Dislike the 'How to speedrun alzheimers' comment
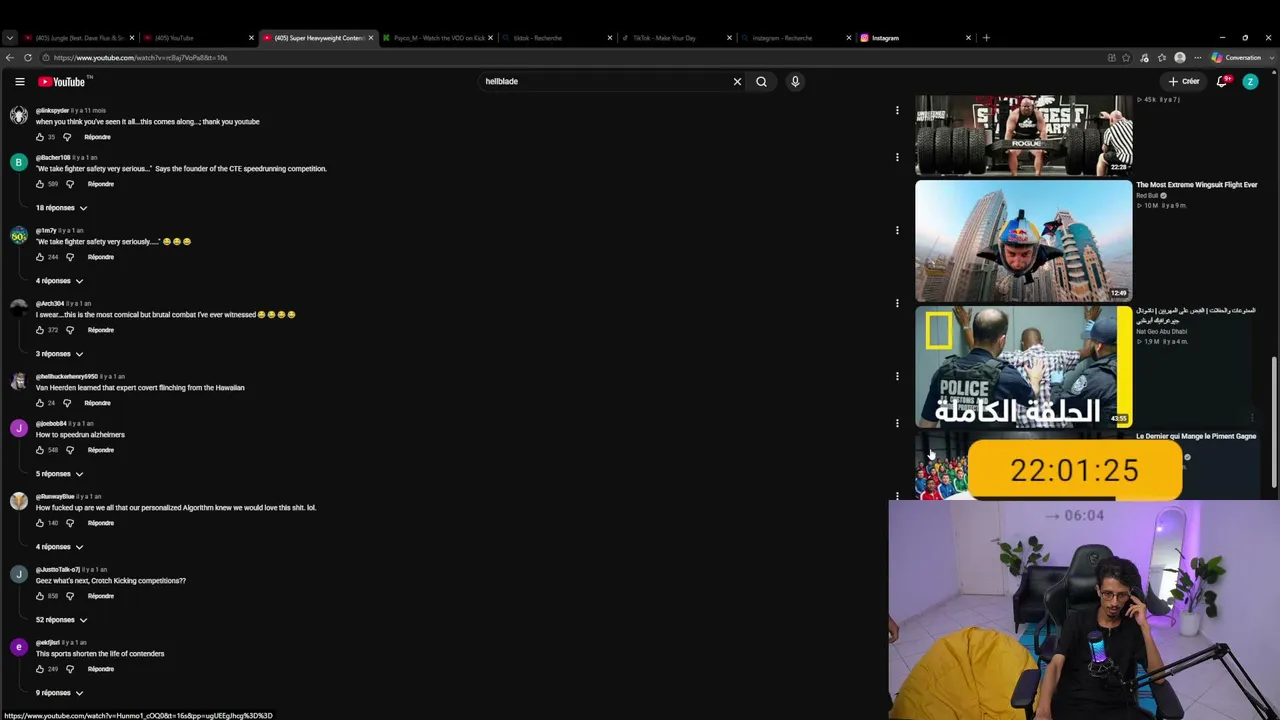This screenshot has width=1280, height=720. click(70, 450)
